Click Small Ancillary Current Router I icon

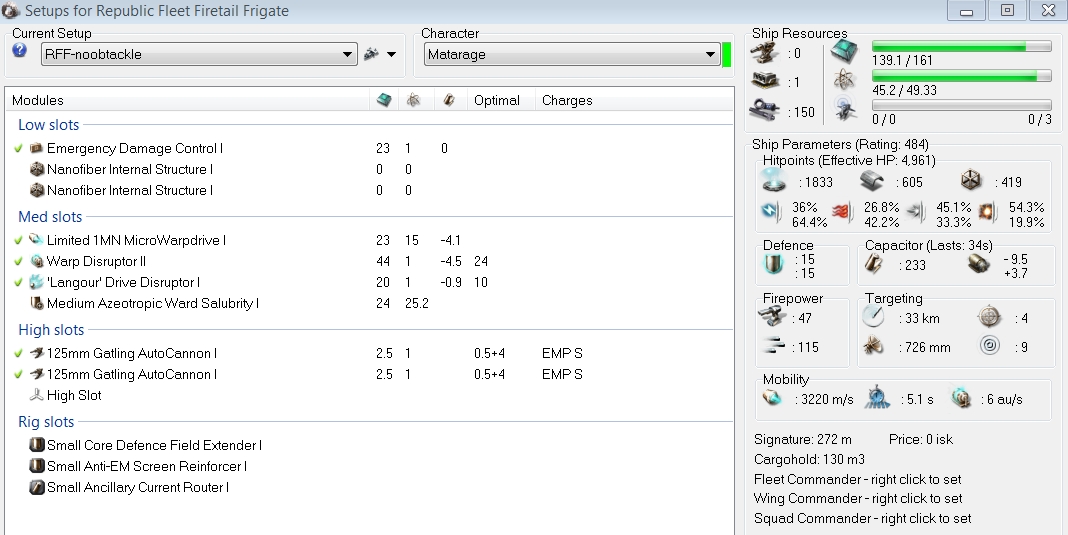click(37, 487)
